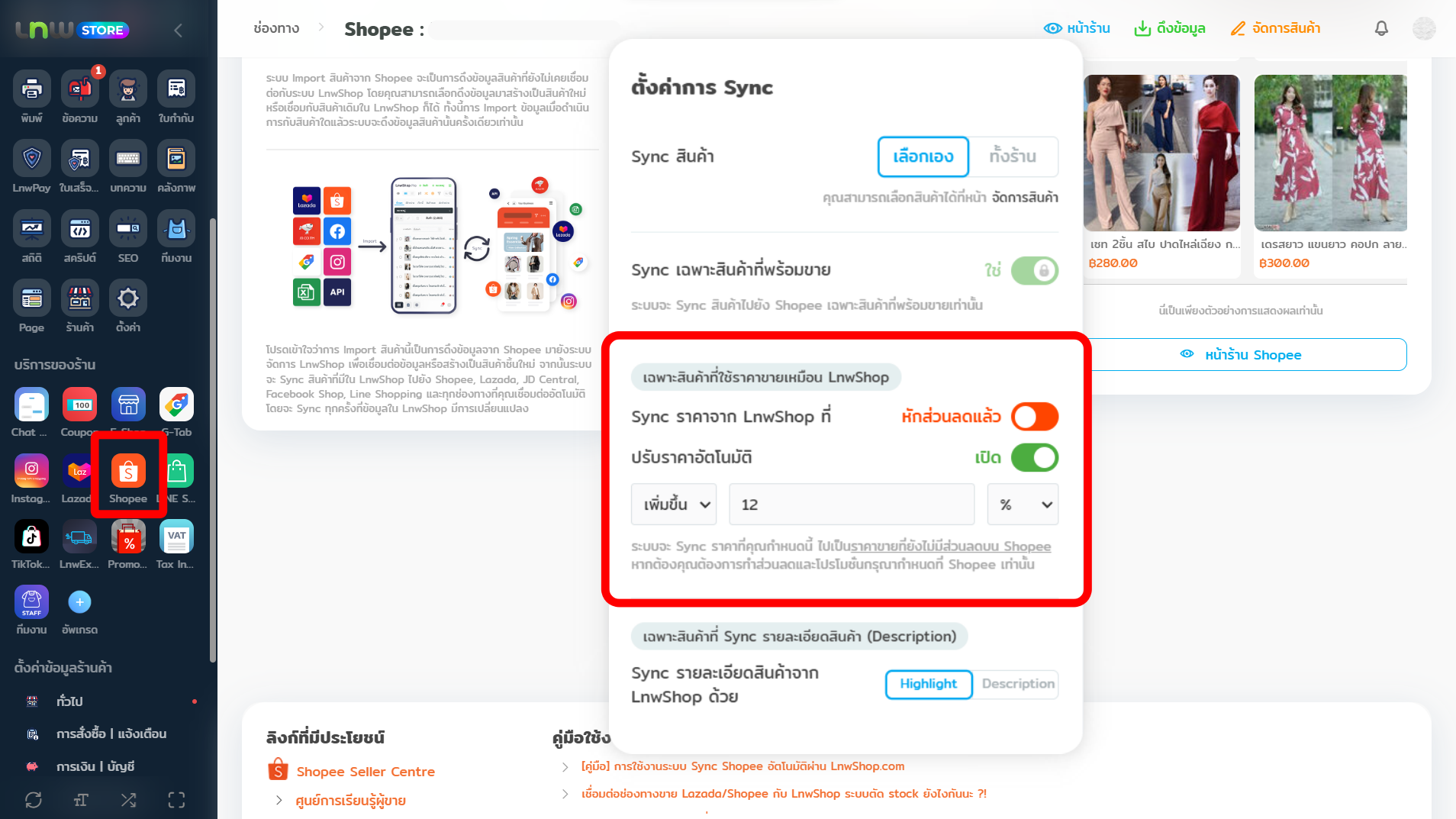Open the SEO tool icon
The image size is (1456, 819).
(128, 229)
